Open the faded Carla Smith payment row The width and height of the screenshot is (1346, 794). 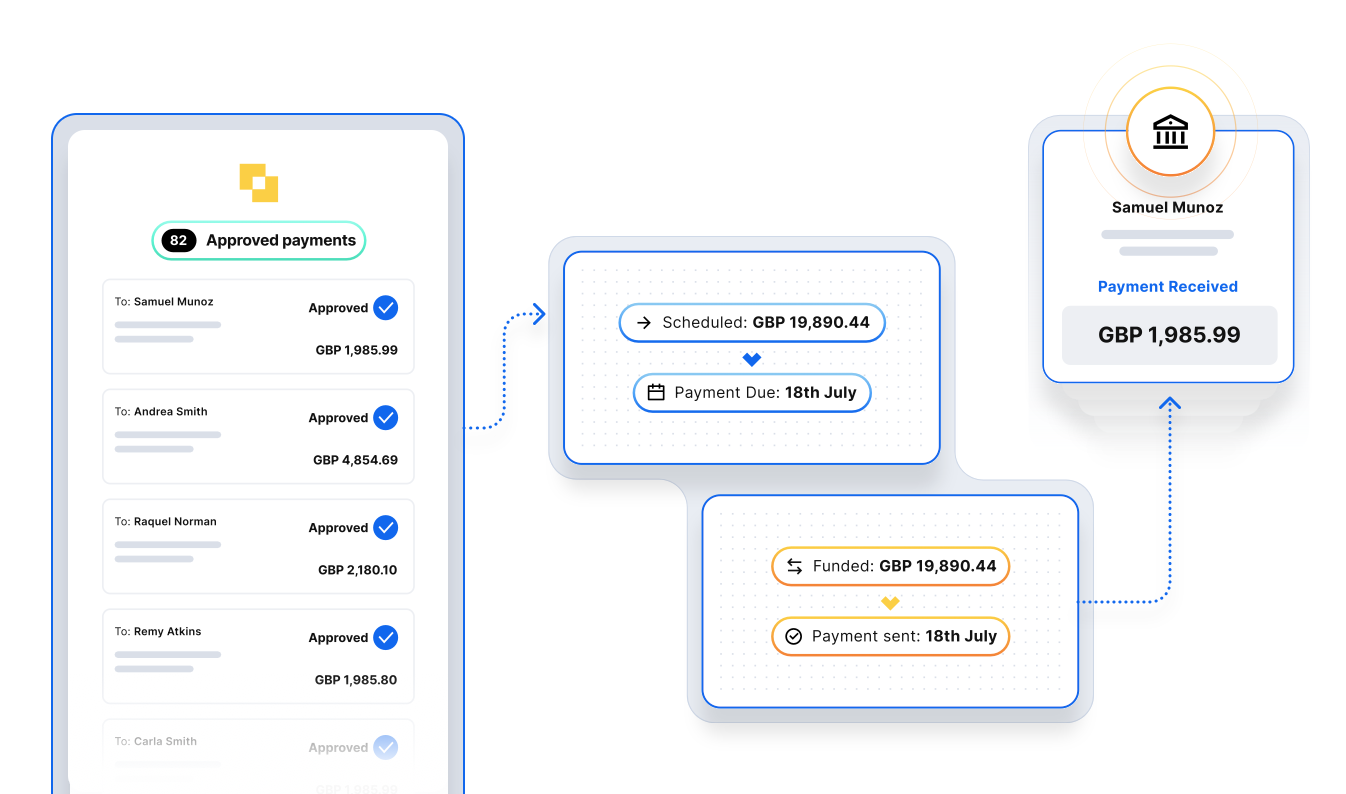(258, 755)
